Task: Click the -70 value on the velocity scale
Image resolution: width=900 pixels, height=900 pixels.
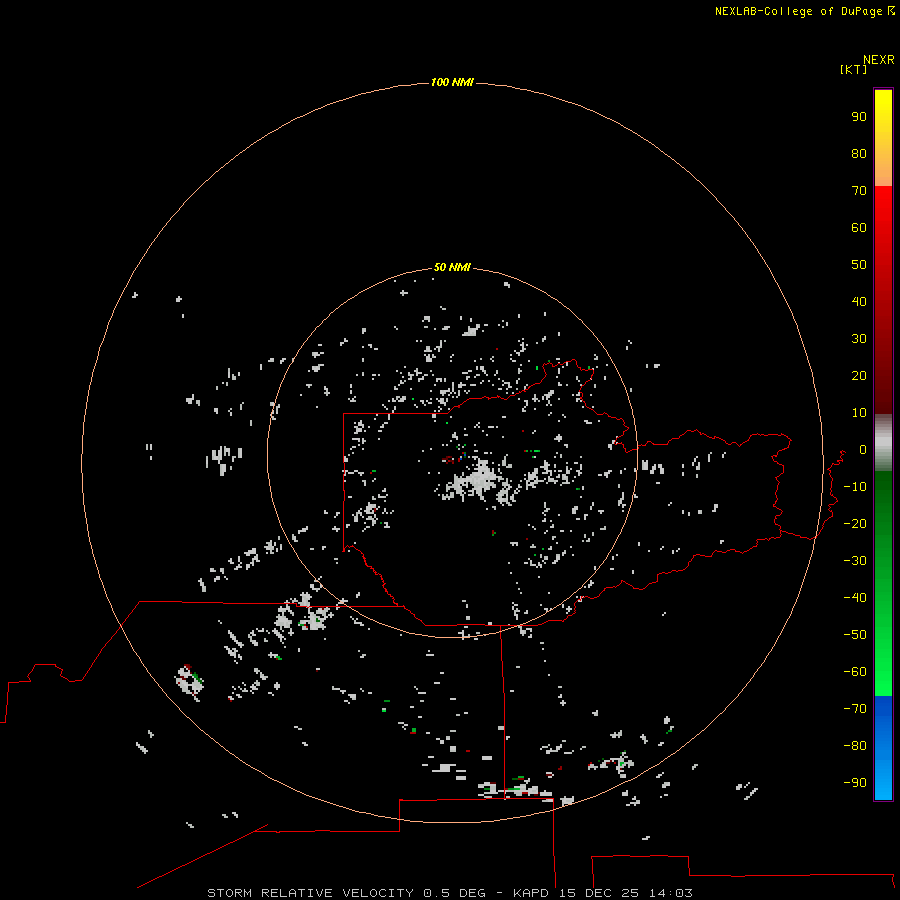Action: 855,708
